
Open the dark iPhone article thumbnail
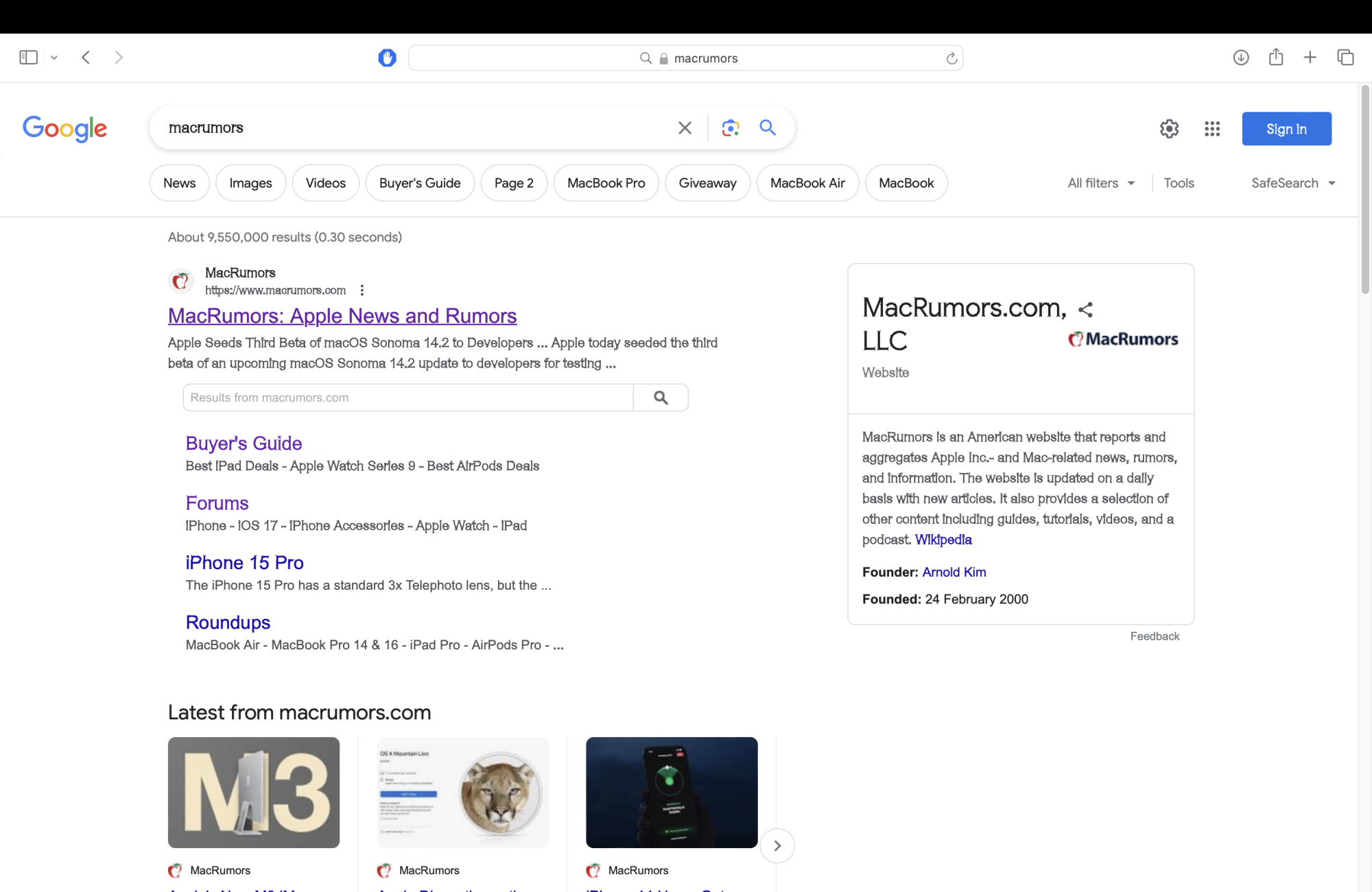point(672,793)
